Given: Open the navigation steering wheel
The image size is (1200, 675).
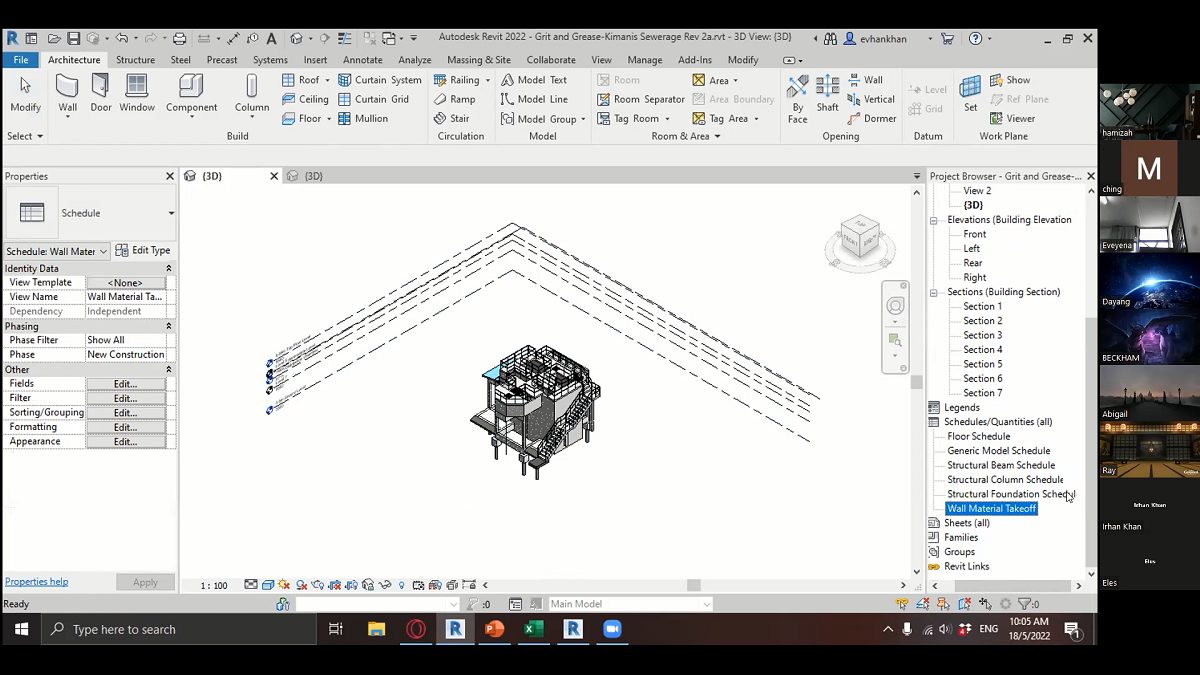Looking at the screenshot, I should click(x=896, y=306).
